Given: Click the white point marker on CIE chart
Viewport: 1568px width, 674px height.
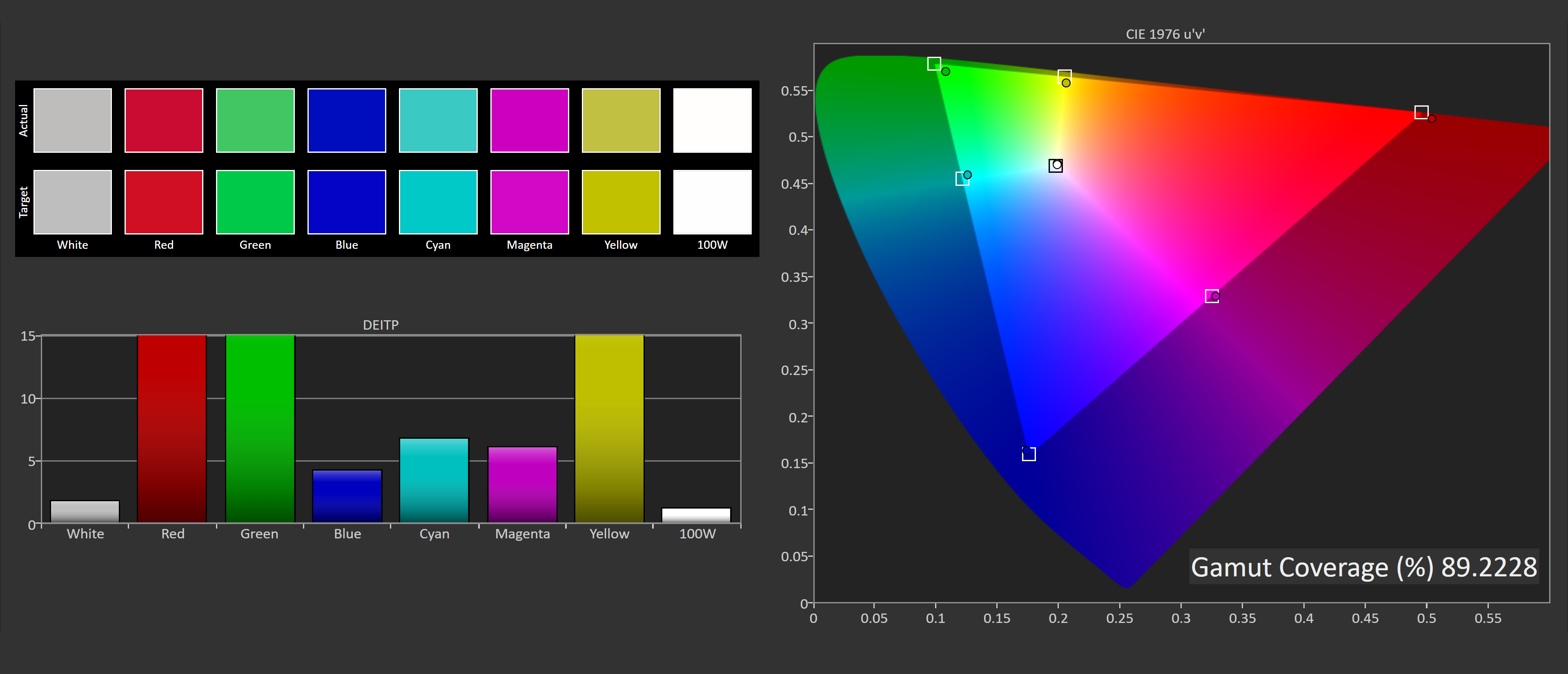Looking at the screenshot, I should point(1056,165).
